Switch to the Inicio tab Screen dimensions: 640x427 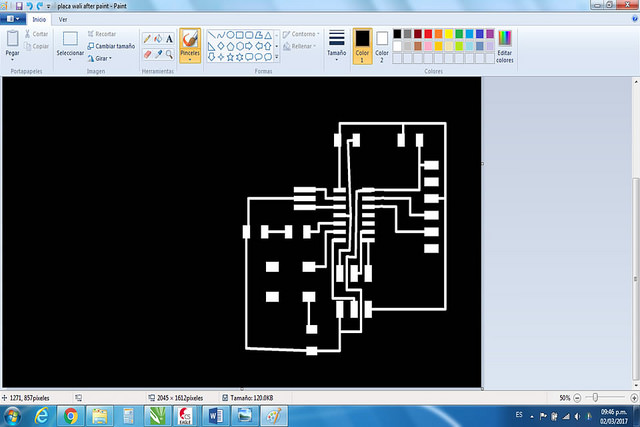click(39, 19)
